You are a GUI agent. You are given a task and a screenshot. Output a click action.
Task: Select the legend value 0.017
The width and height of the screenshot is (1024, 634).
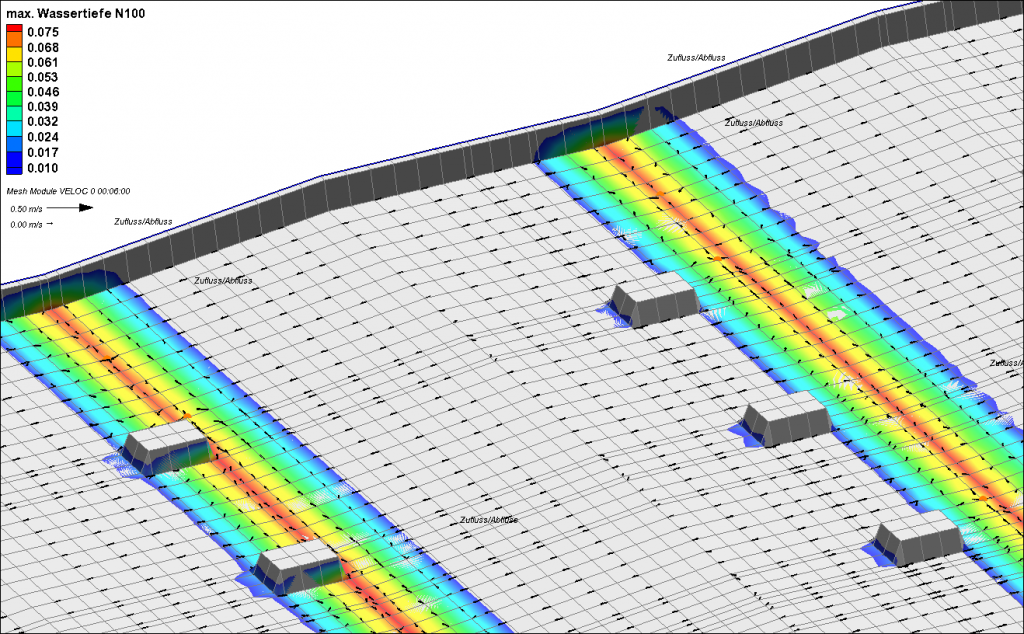pos(42,153)
